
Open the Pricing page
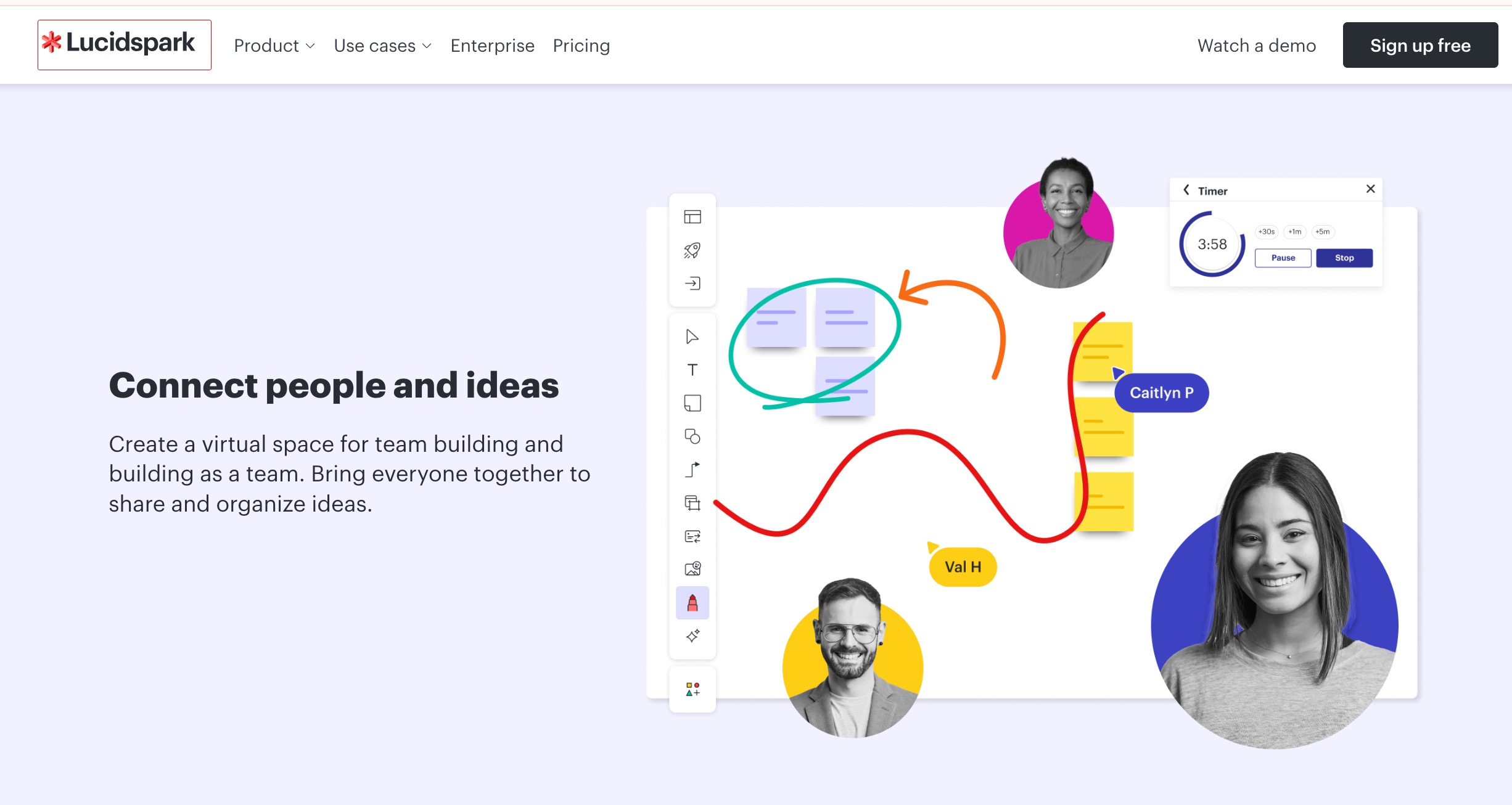pyautogui.click(x=581, y=46)
